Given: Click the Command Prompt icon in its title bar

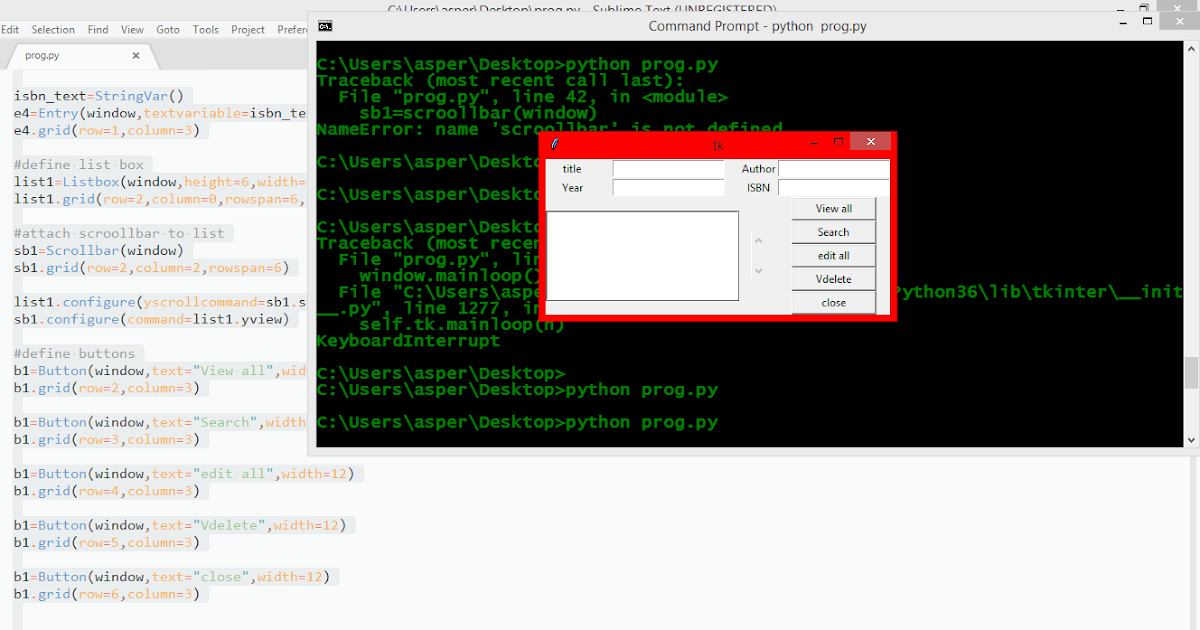Looking at the screenshot, I should [x=325, y=26].
